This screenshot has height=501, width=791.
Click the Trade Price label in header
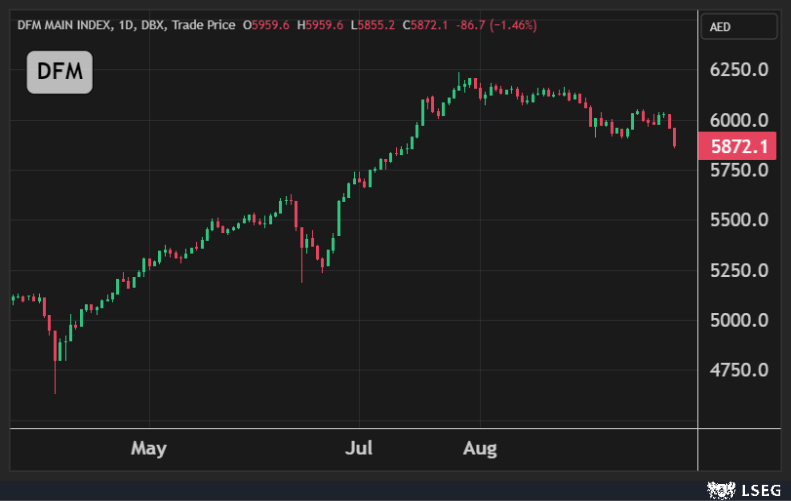[x=205, y=25]
